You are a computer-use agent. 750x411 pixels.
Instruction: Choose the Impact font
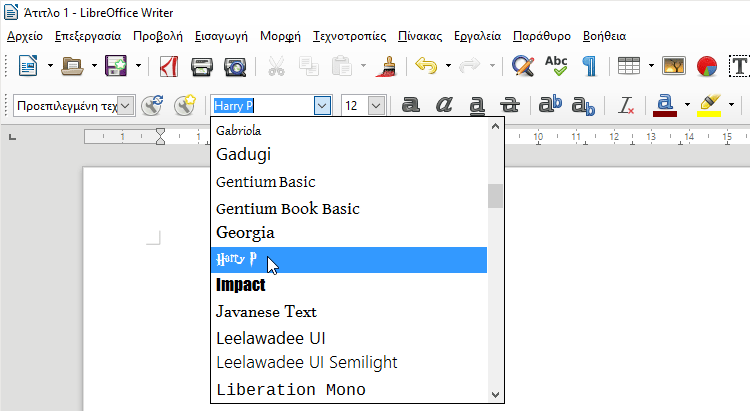(x=349, y=285)
